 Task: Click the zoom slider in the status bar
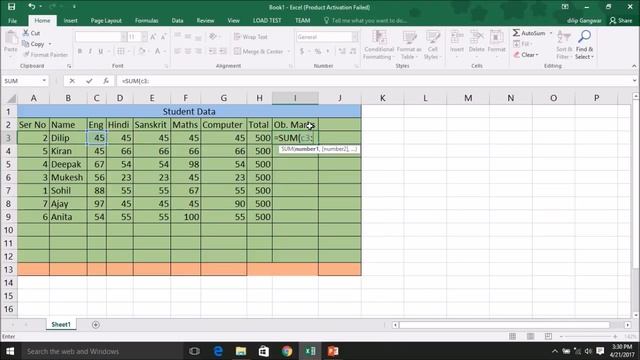pyautogui.click(x=588, y=336)
